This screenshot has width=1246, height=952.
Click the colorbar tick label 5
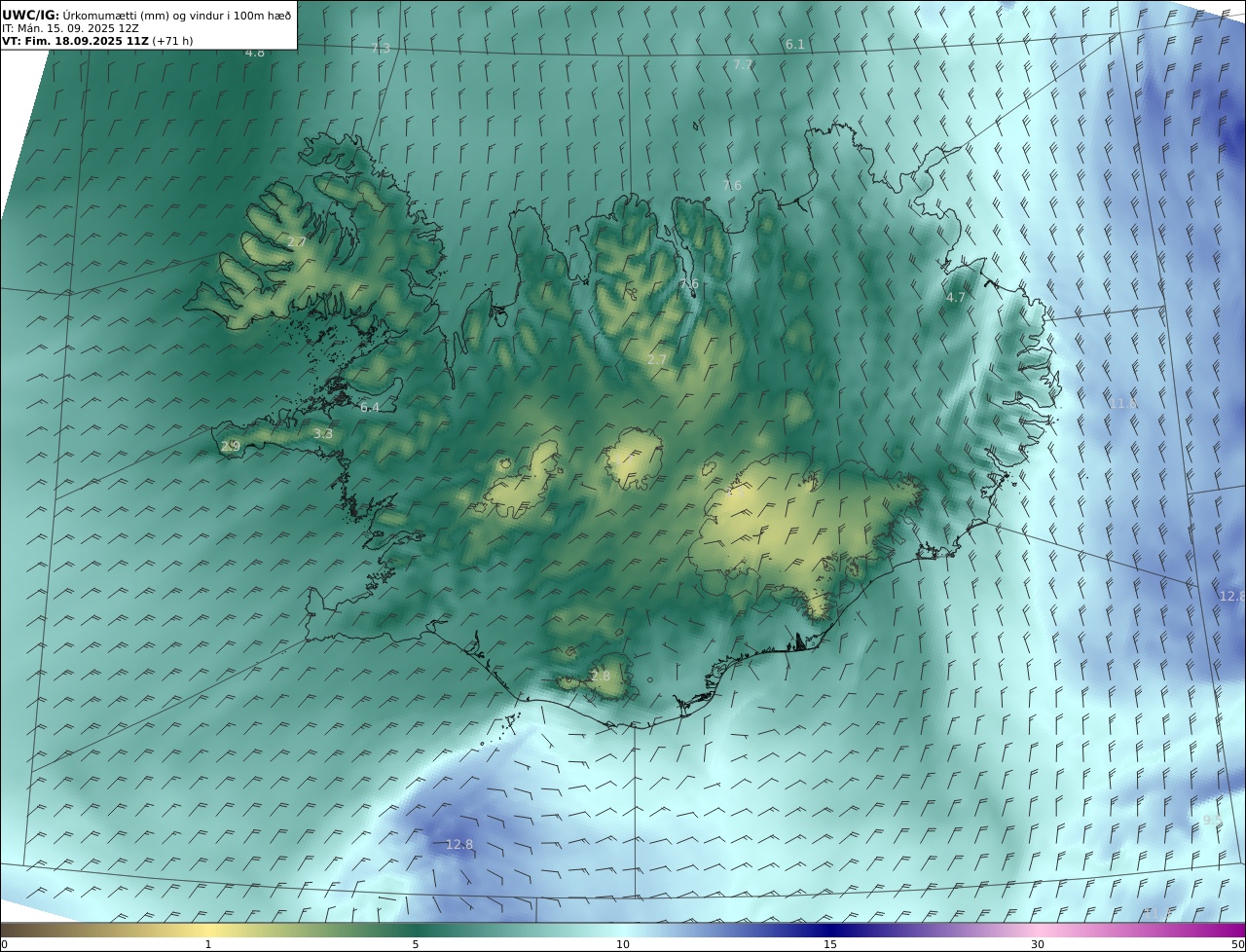tap(416, 944)
